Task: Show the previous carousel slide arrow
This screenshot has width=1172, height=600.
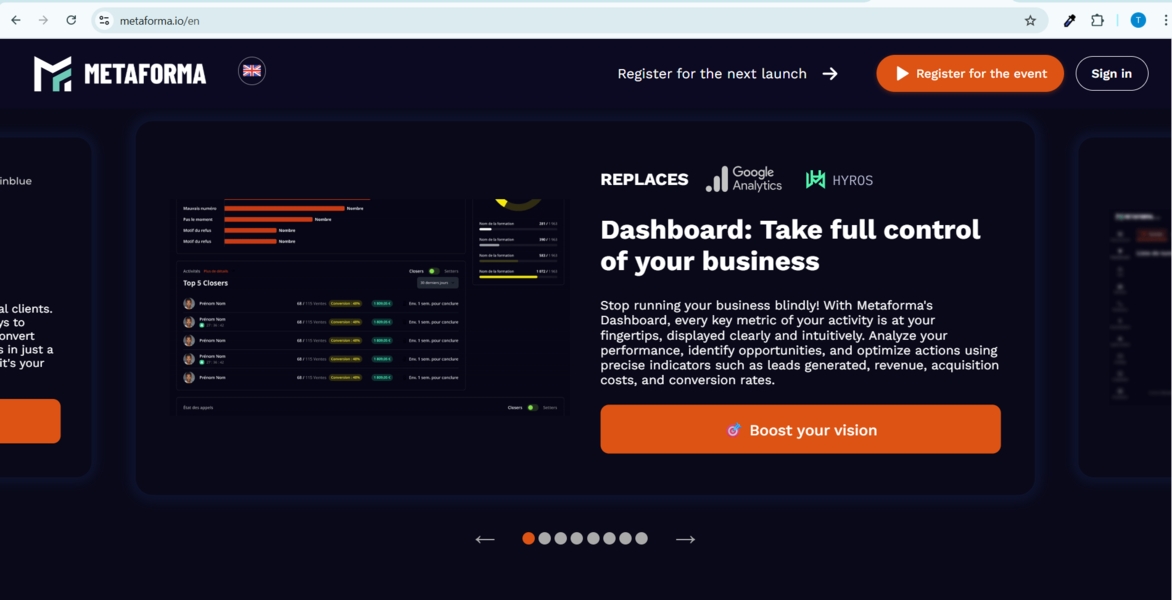Action: point(485,539)
